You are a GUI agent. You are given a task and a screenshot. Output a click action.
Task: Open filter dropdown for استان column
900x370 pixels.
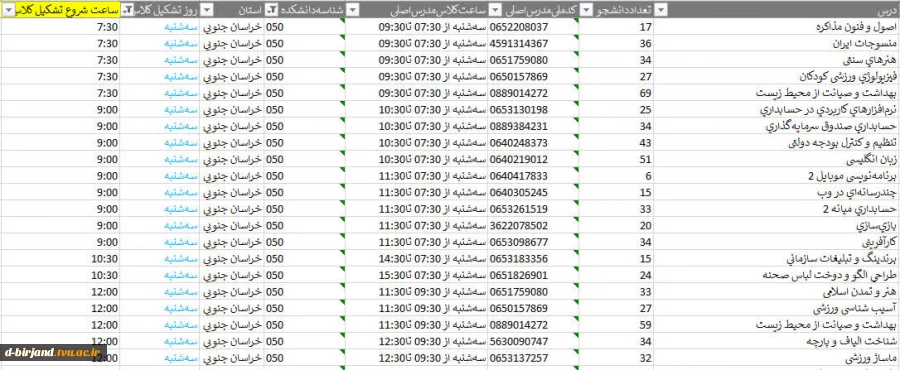(x=208, y=10)
